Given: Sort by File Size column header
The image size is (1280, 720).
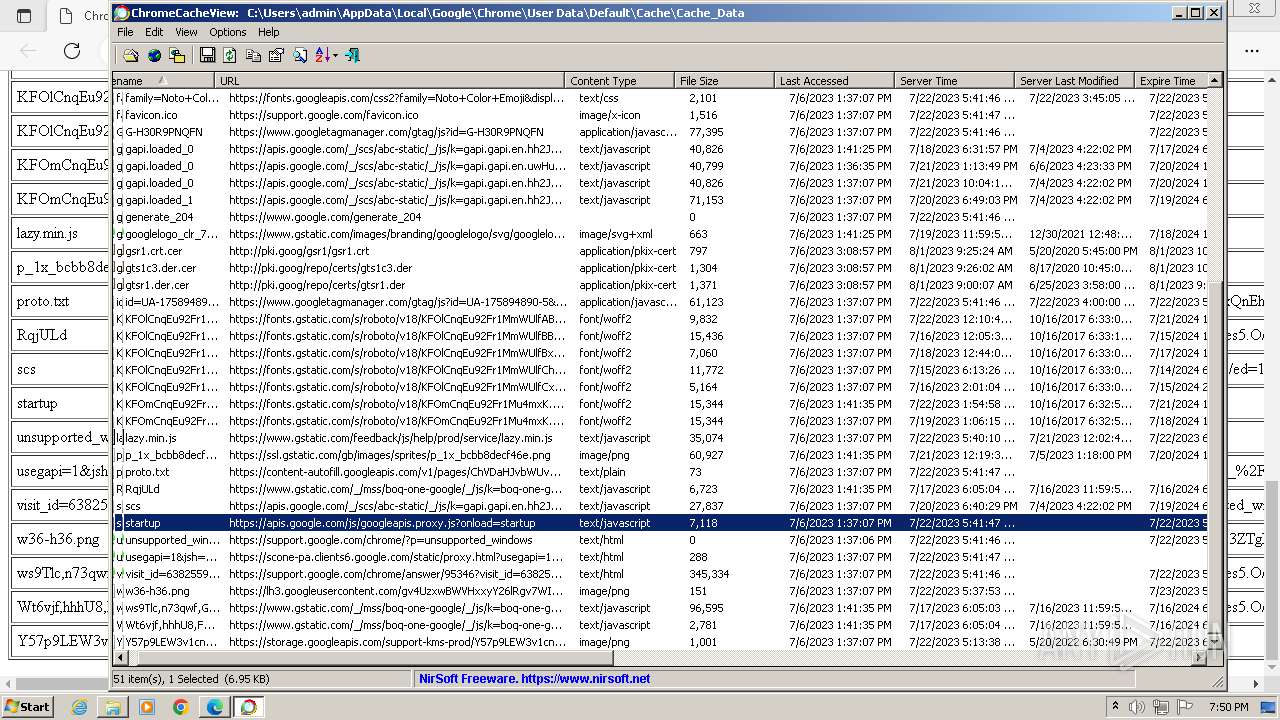Looking at the screenshot, I should click(x=724, y=81).
